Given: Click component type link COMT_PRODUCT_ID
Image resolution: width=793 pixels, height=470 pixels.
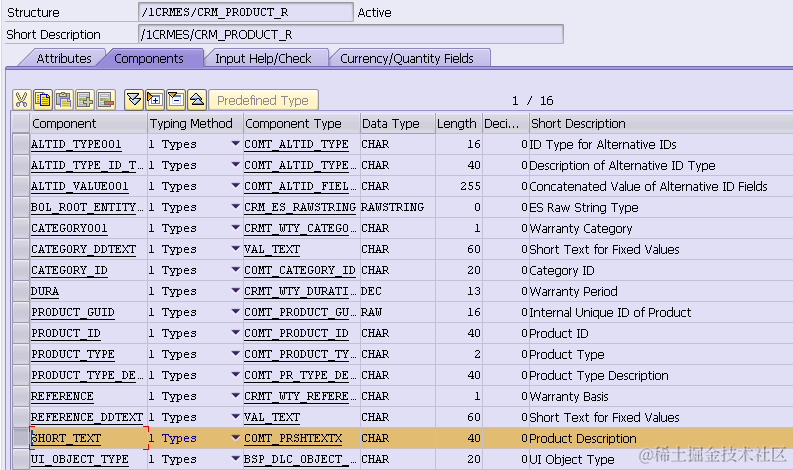Looking at the screenshot, I should coord(296,333).
